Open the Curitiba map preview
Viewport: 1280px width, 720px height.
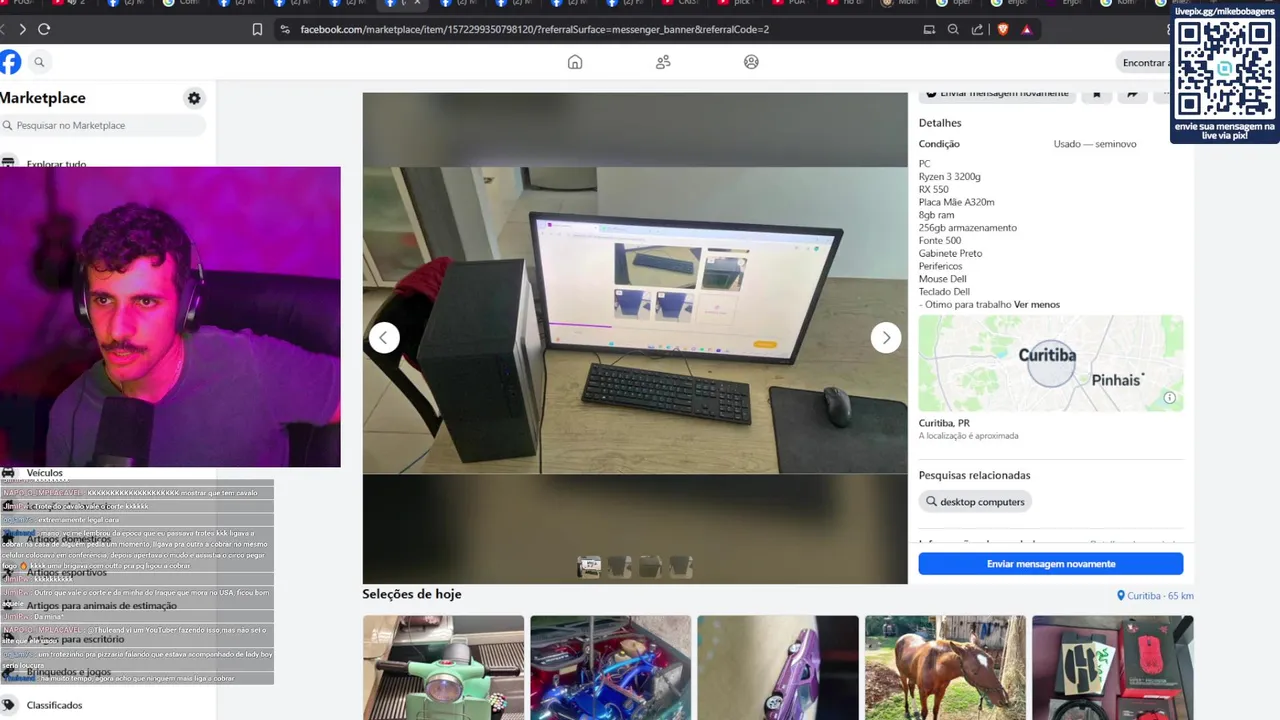click(x=1050, y=363)
